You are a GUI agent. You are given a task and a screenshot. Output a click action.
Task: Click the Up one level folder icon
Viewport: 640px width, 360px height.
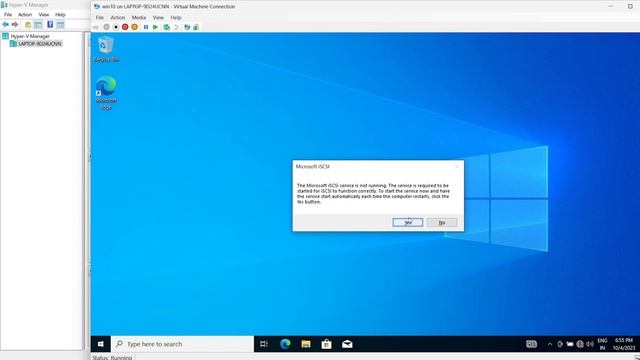click(x=28, y=24)
